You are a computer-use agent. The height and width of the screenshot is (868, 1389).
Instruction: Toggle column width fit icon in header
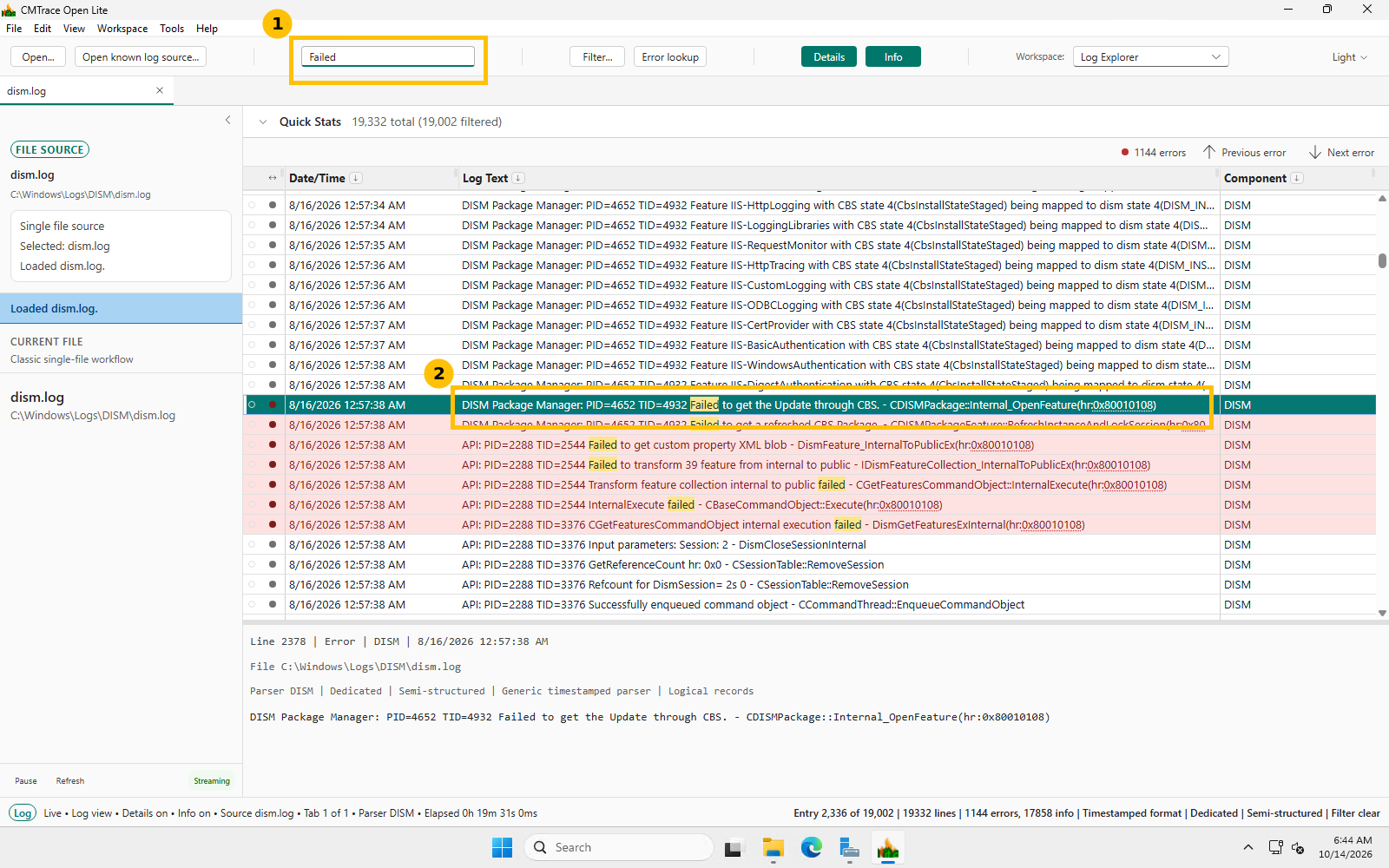[x=273, y=178]
